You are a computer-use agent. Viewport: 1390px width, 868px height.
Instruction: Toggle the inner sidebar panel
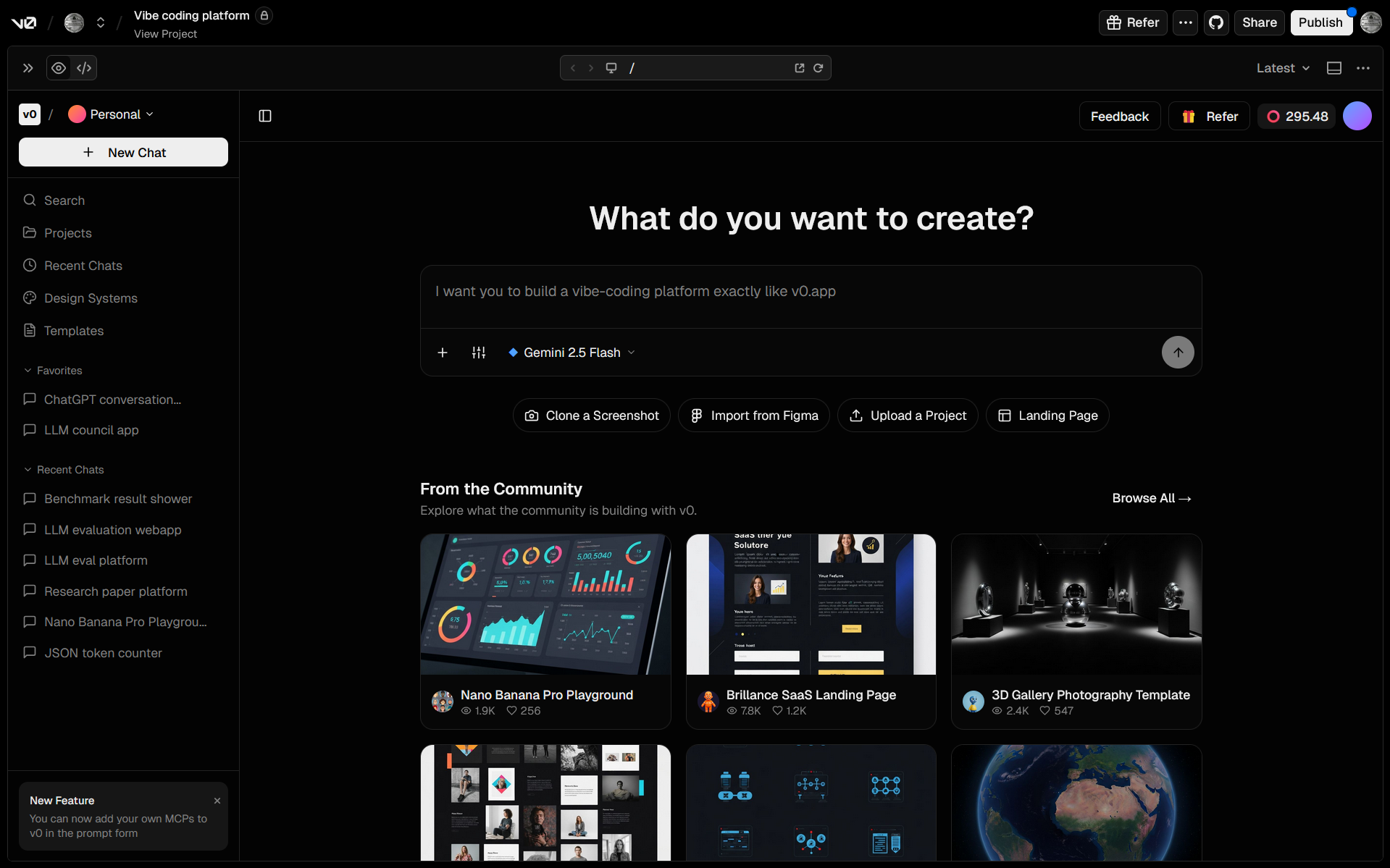click(265, 116)
